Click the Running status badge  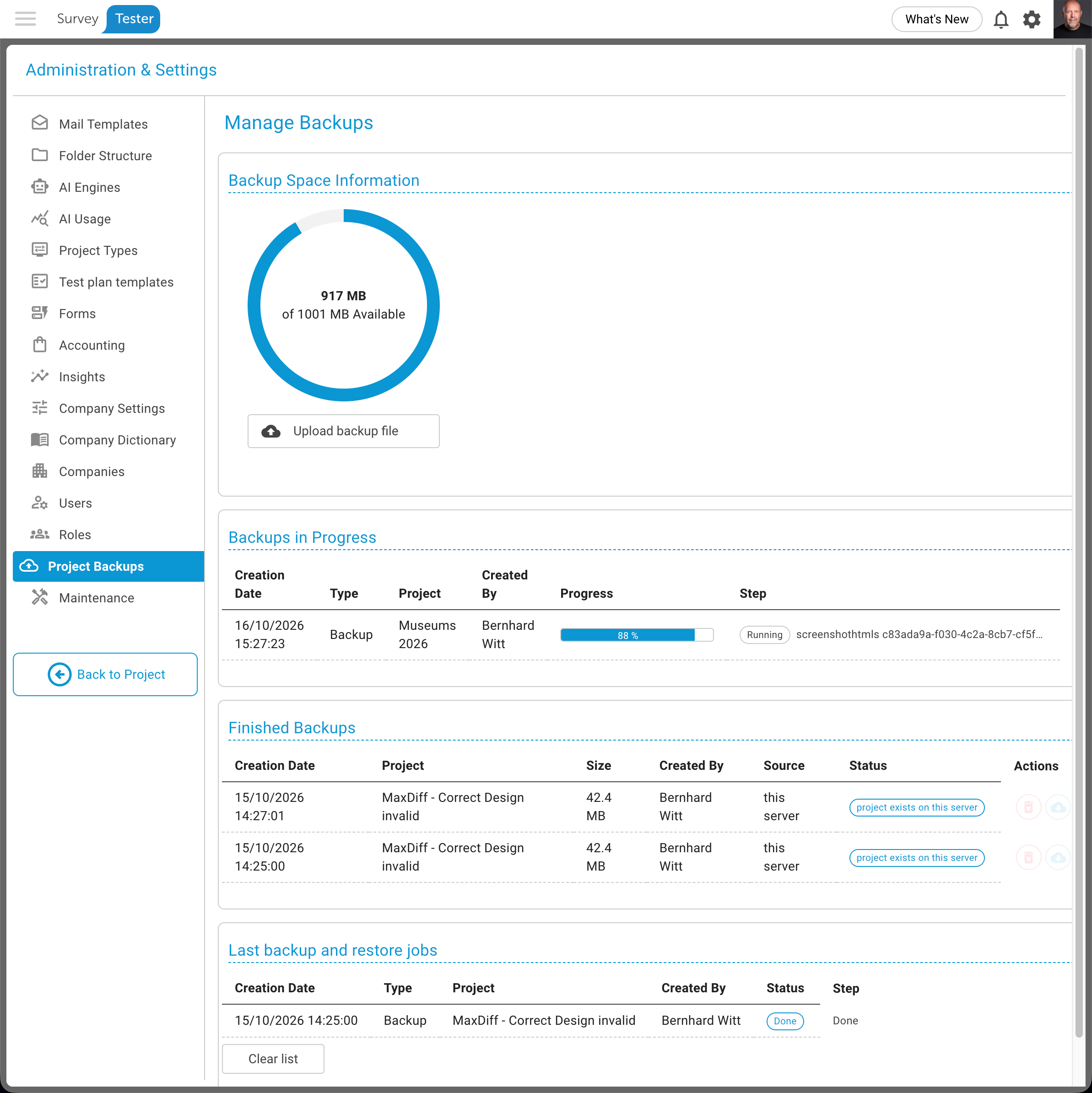[764, 635]
